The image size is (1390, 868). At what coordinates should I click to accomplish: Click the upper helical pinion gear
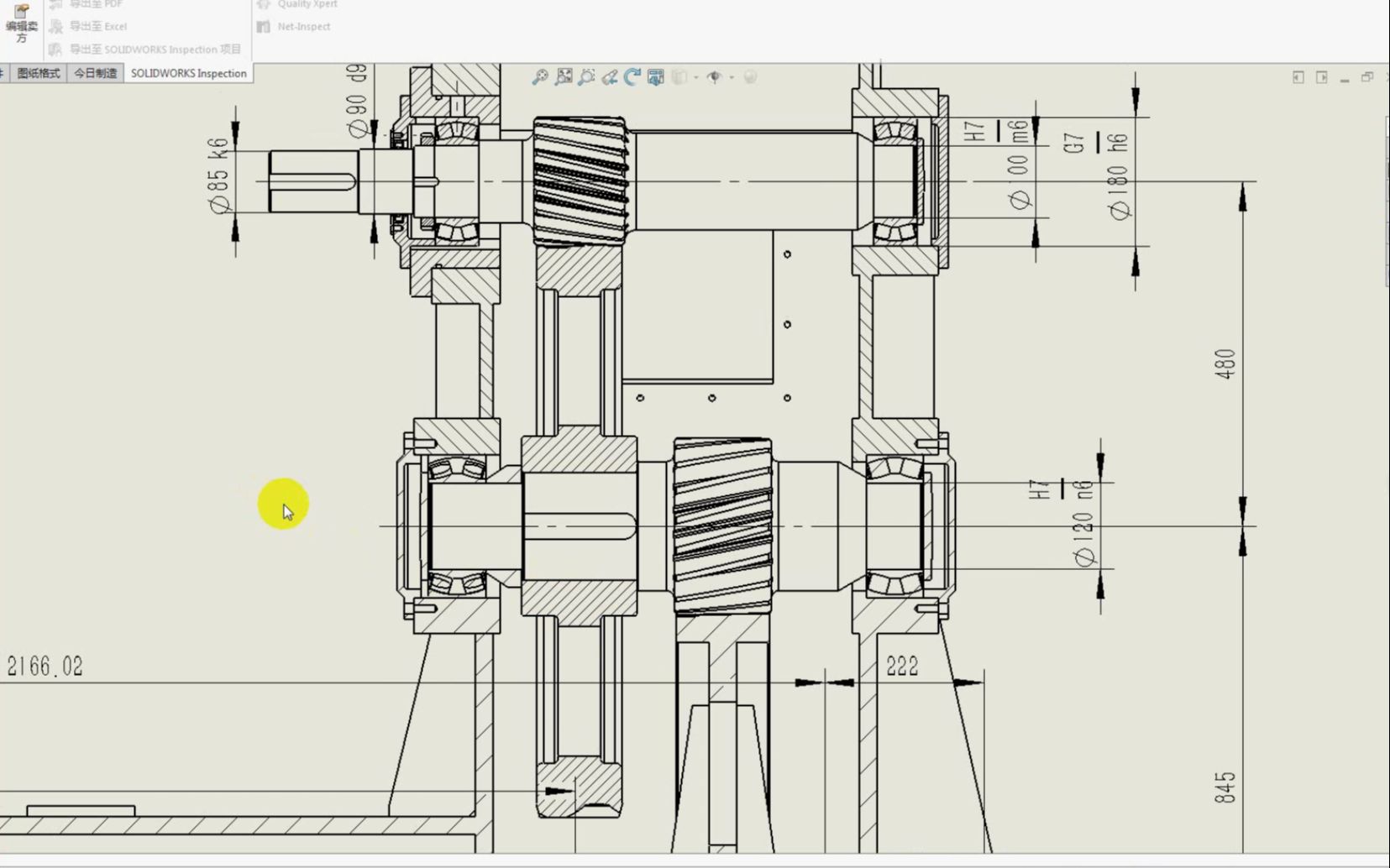(581, 181)
